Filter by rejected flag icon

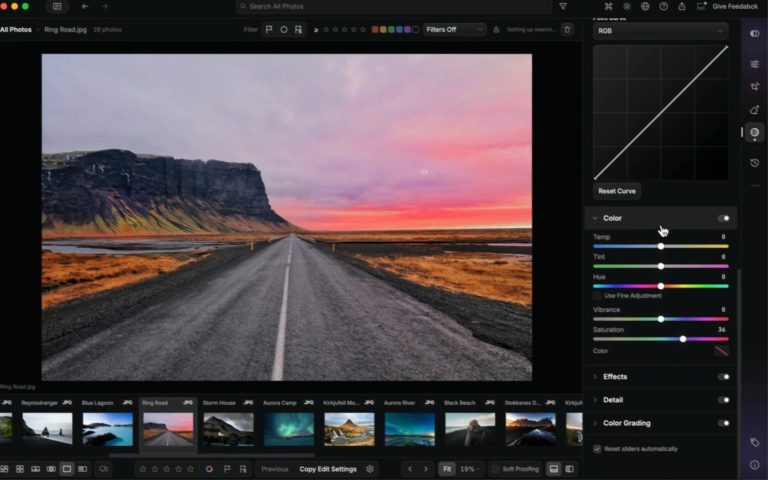click(298, 29)
